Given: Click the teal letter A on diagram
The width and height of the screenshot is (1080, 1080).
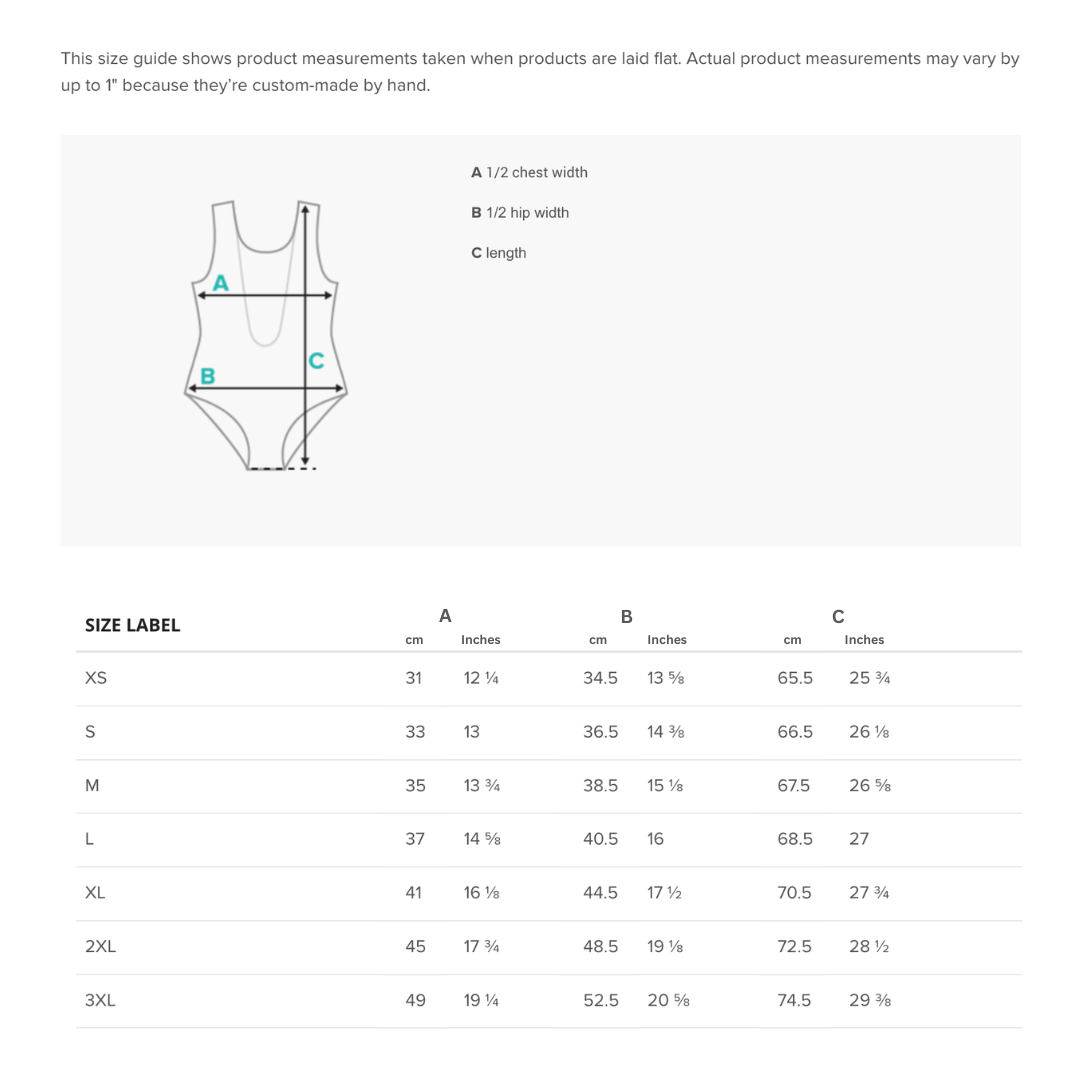Looking at the screenshot, I should pyautogui.click(x=220, y=282).
